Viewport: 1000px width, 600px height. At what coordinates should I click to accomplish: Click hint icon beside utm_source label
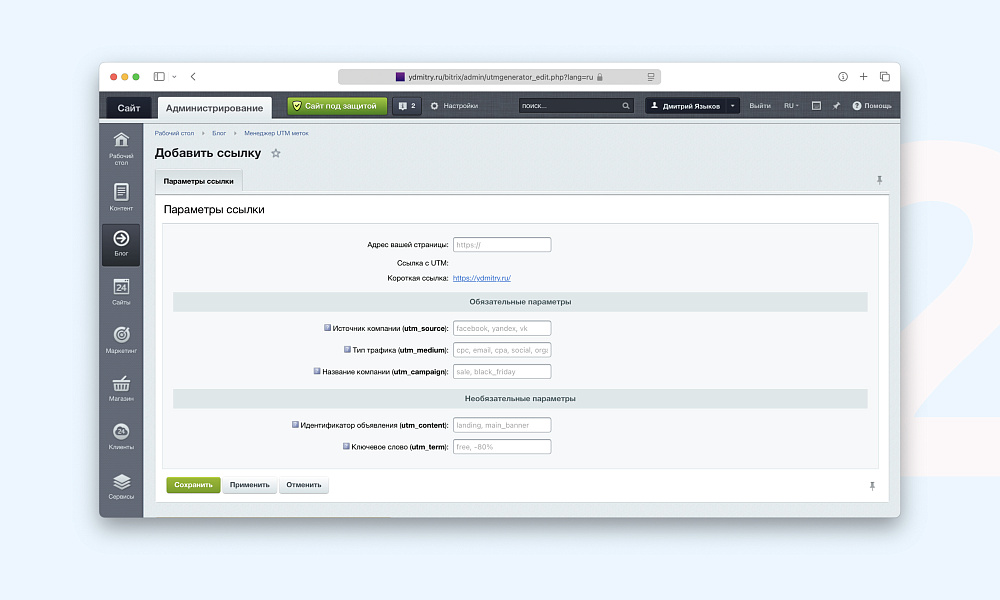(x=327, y=327)
